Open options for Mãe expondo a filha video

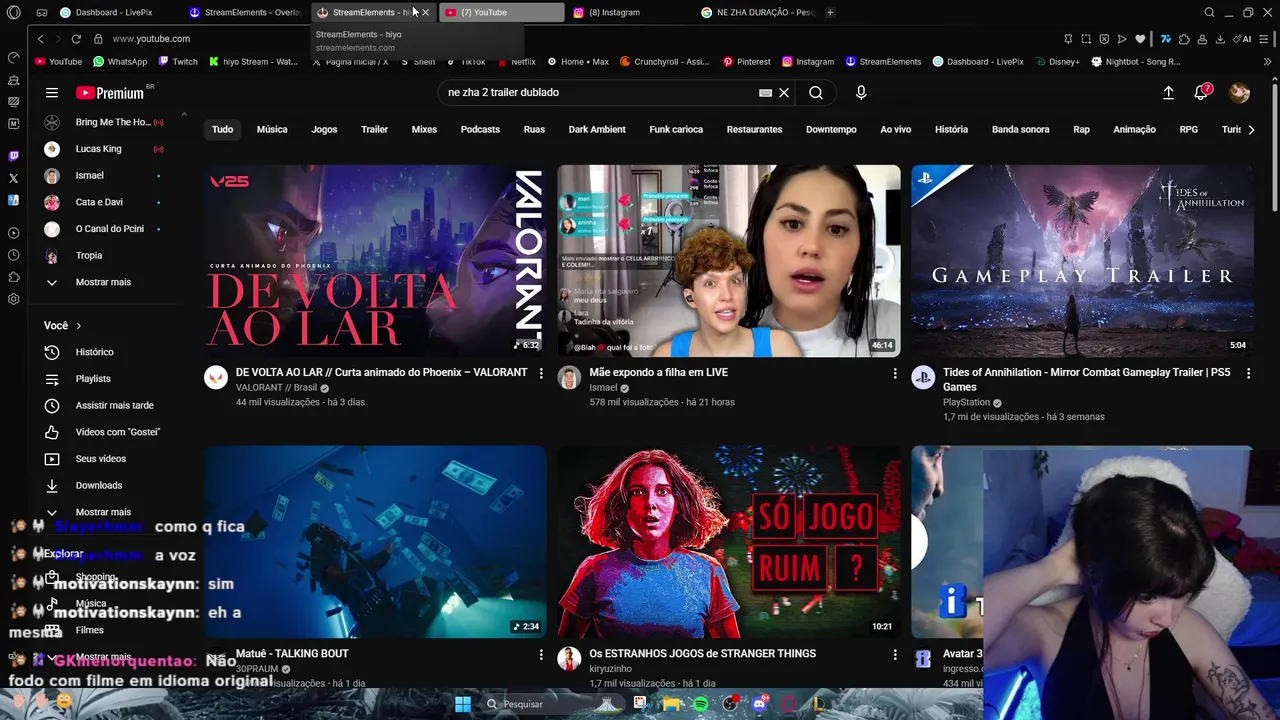pos(895,373)
